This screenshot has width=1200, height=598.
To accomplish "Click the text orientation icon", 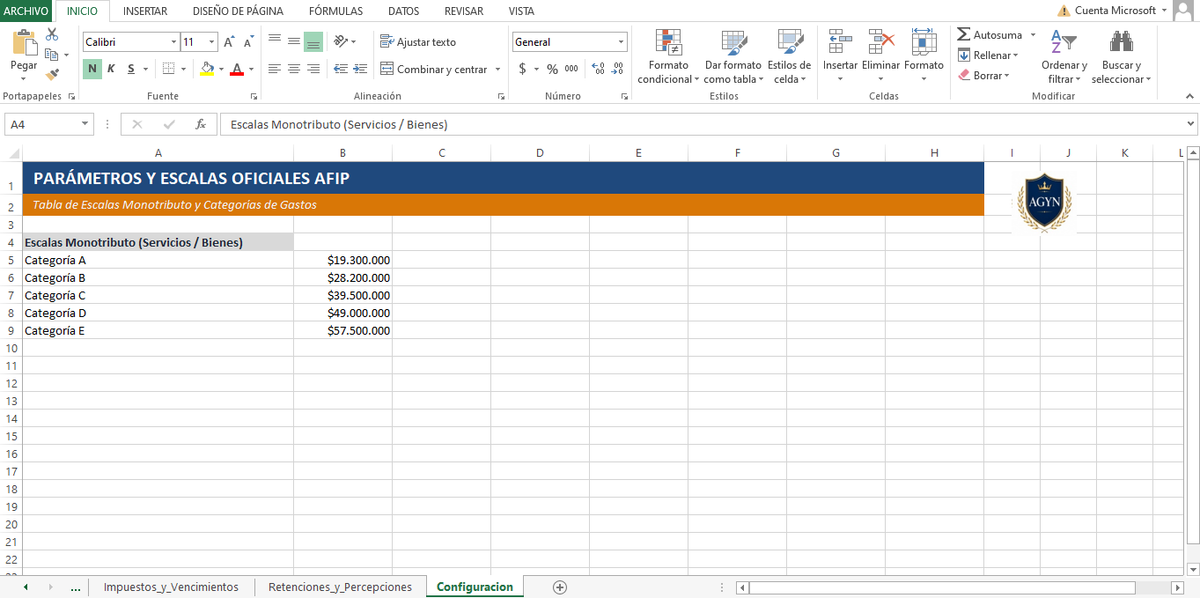I will pyautogui.click(x=341, y=42).
